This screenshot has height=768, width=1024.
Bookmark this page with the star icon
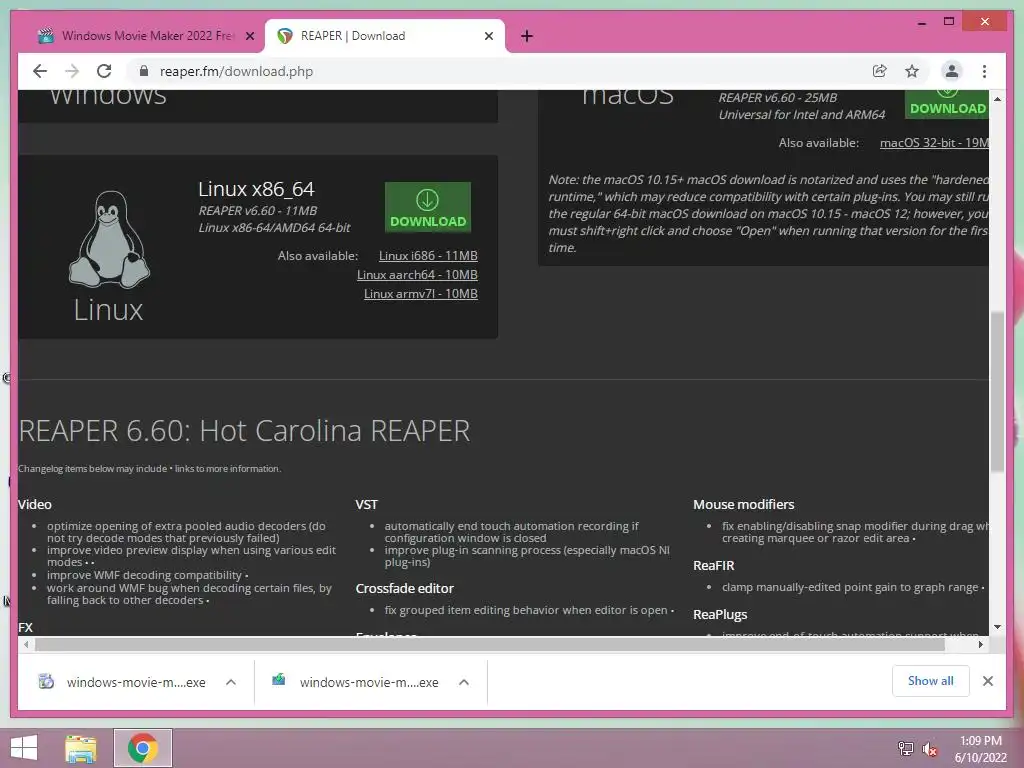pos(912,71)
